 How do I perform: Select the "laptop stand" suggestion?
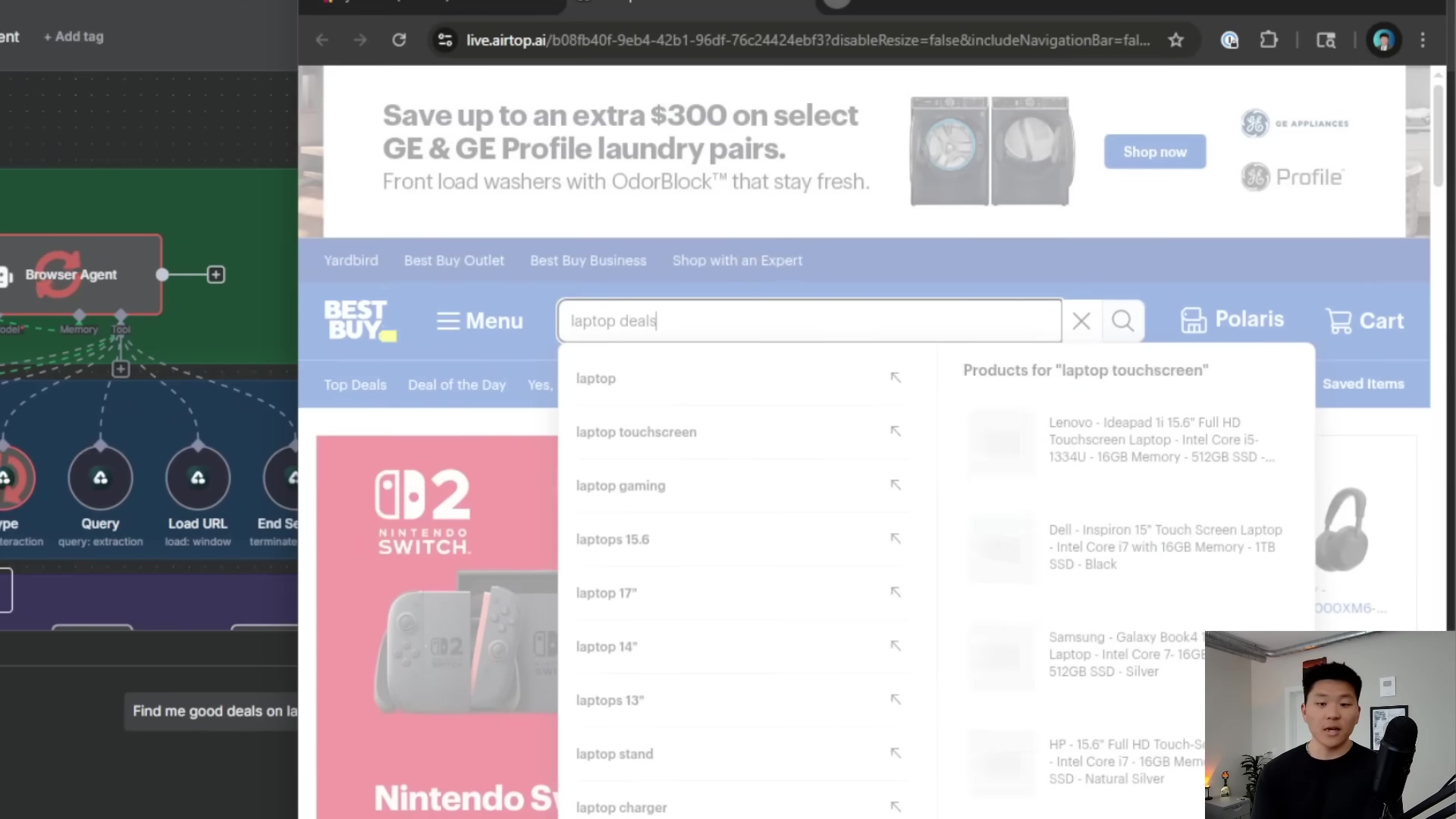tap(614, 755)
